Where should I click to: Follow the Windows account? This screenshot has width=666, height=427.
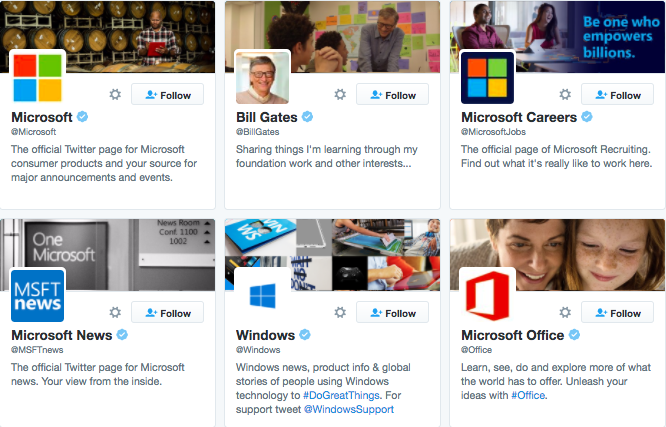coord(392,313)
